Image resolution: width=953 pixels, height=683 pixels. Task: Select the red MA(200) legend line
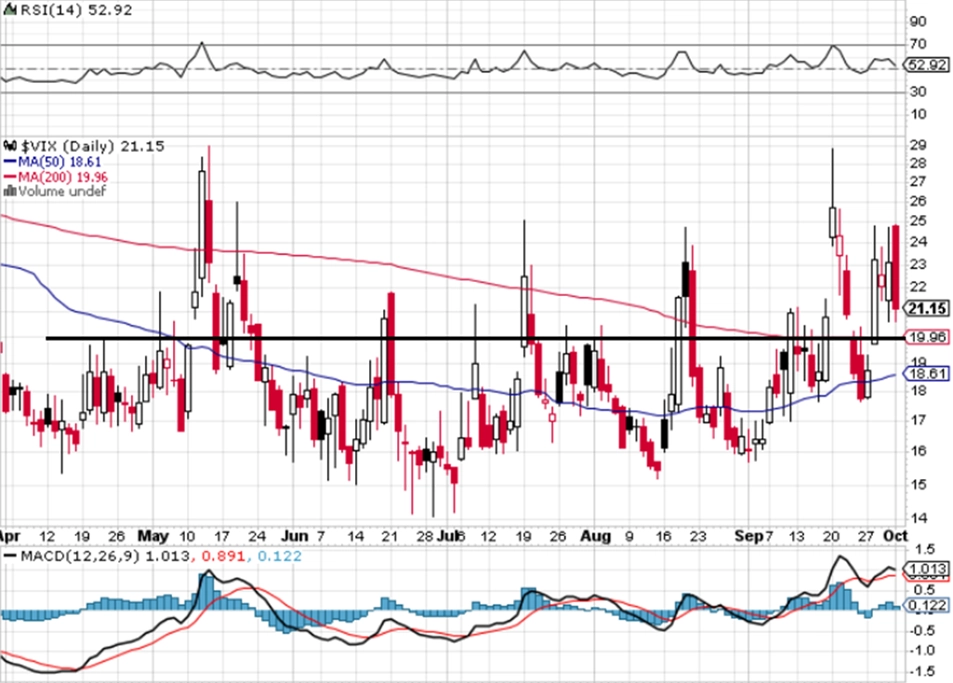click(x=10, y=177)
